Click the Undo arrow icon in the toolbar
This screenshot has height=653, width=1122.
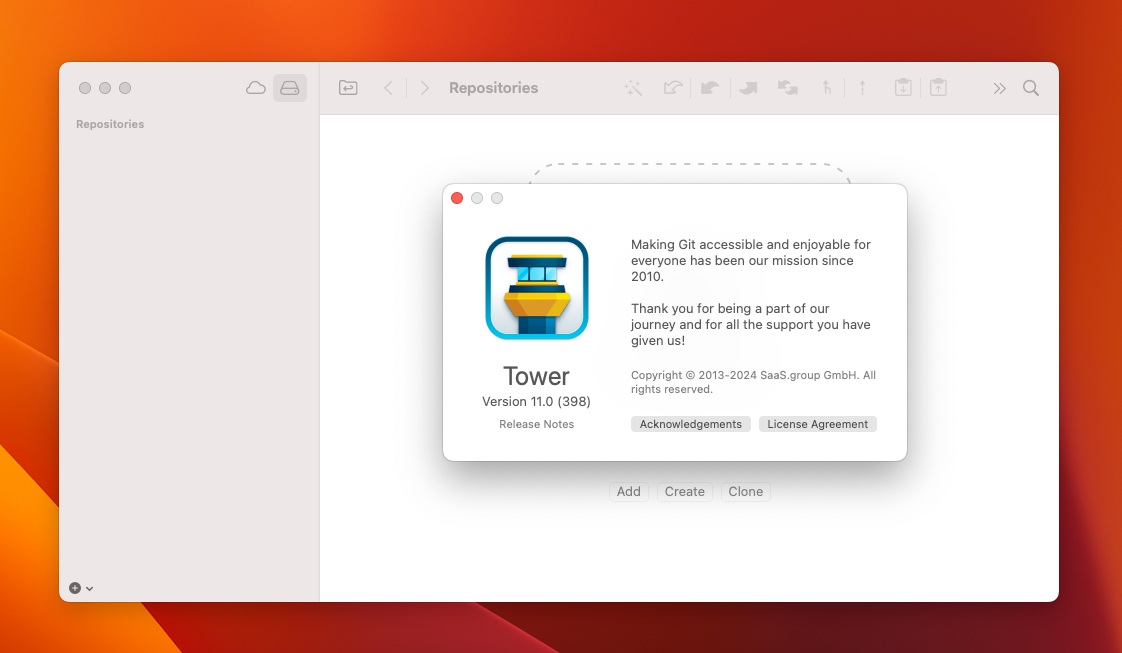point(673,88)
